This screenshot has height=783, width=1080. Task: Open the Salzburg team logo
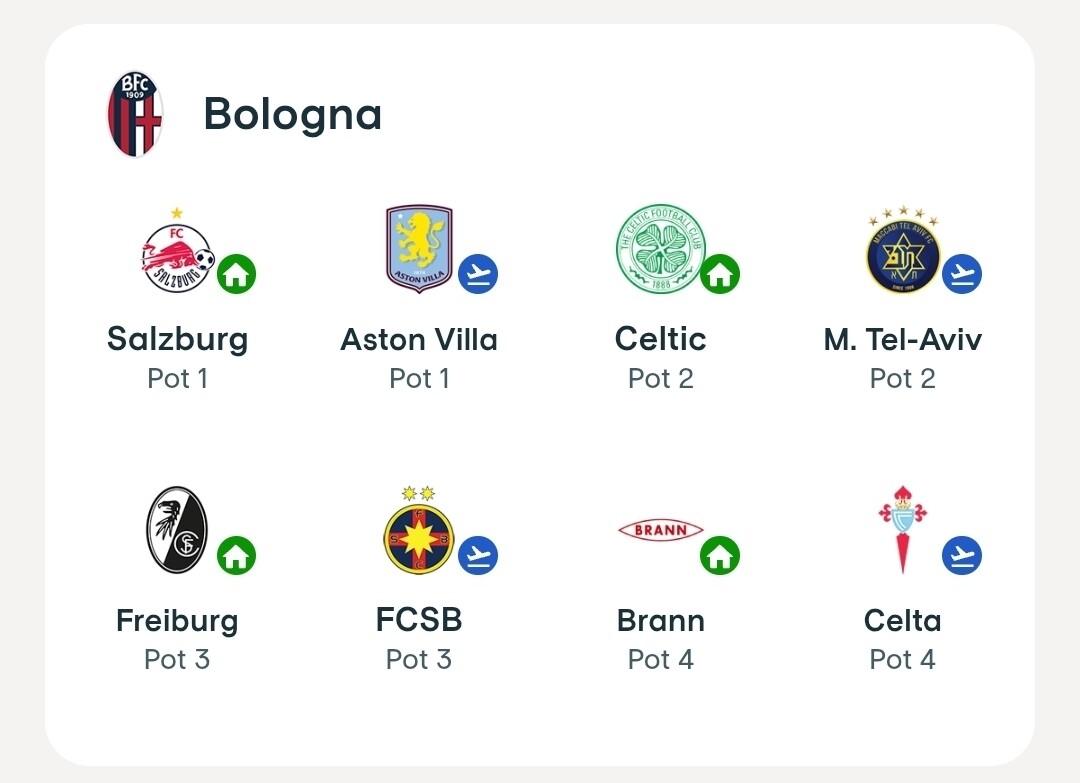(177, 252)
